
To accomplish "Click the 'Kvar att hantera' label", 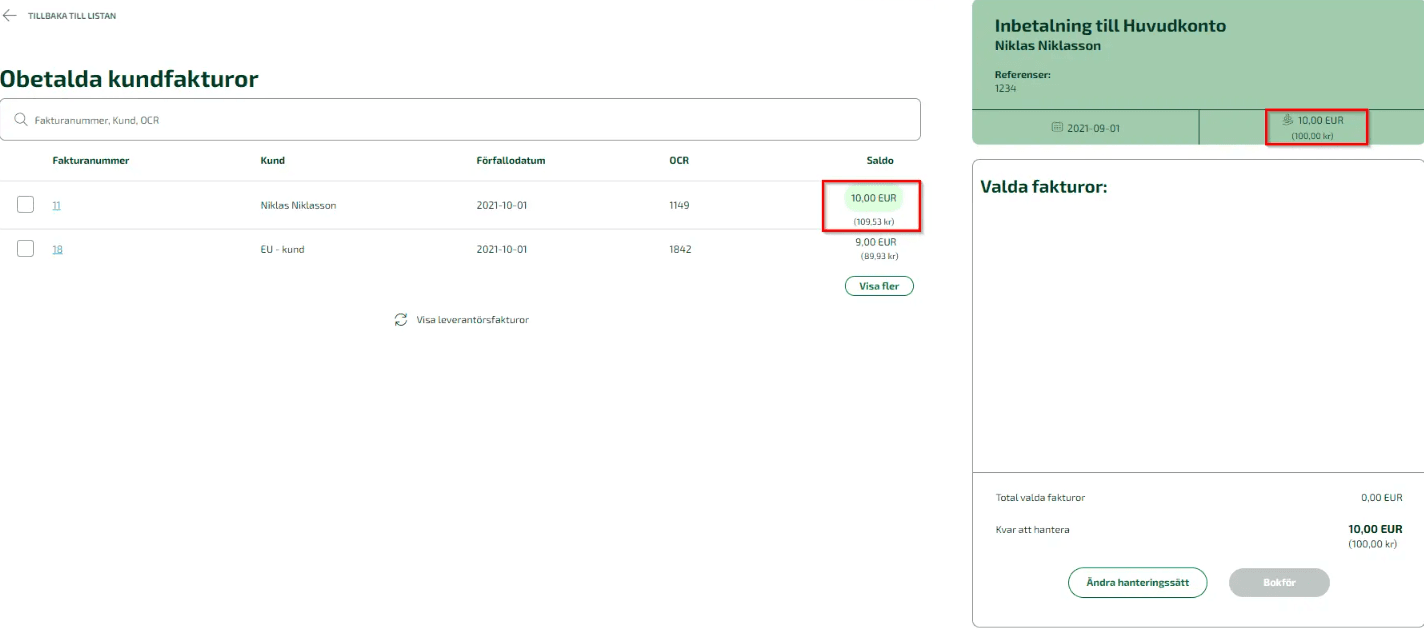I will [1032, 530].
